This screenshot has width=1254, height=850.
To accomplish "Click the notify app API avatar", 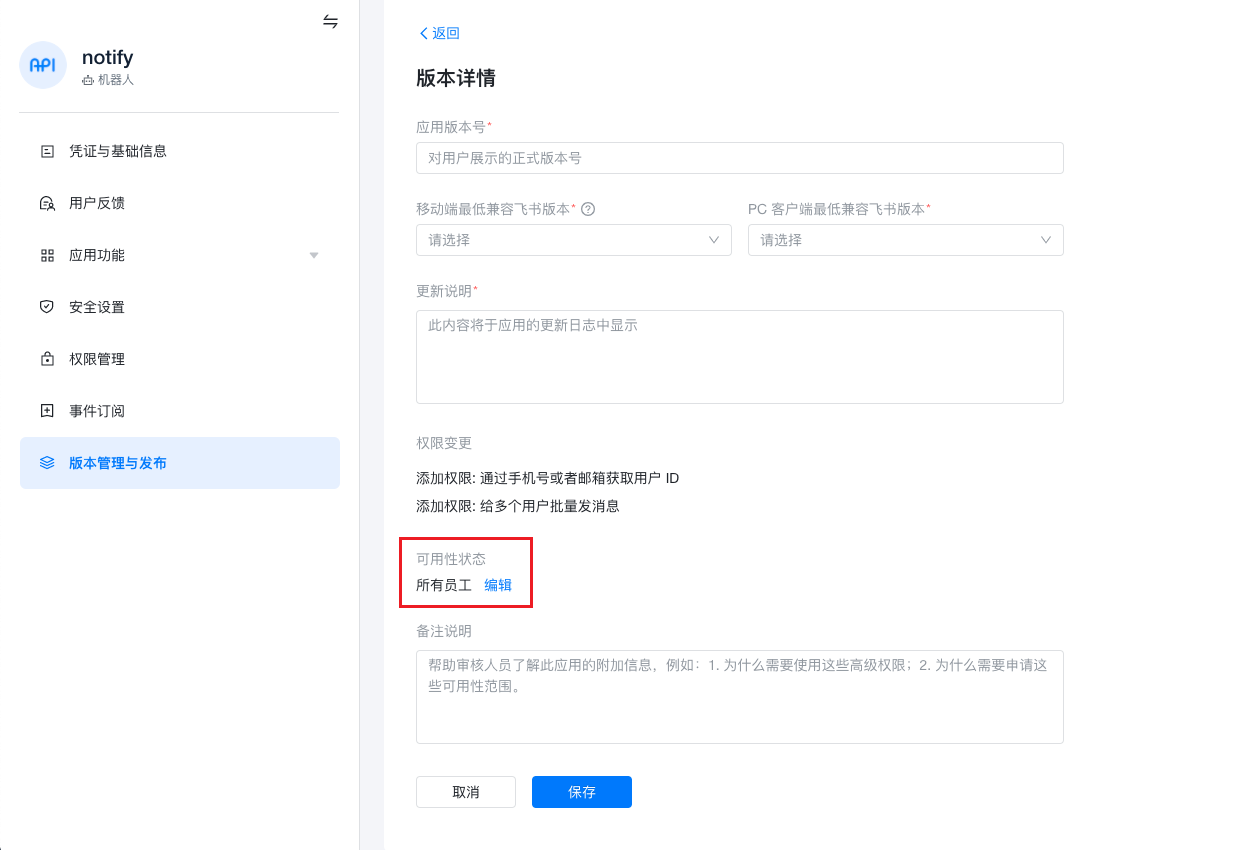I will point(43,65).
